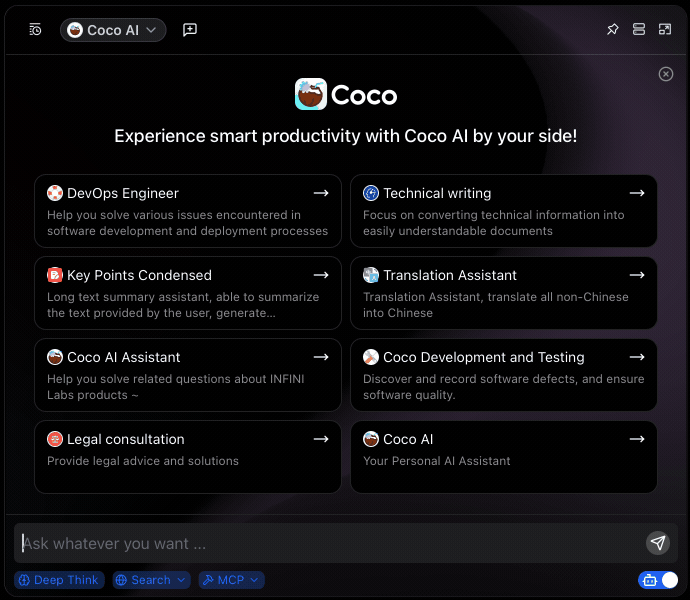This screenshot has height=600, width=690.
Task: Click the Key Points Condensed red icon
Action: (x=55, y=275)
